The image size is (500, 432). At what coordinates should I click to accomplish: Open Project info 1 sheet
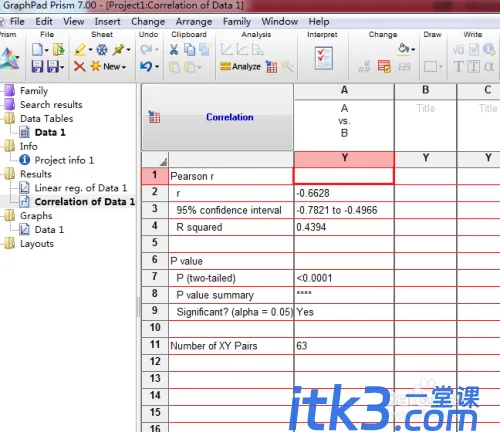[x=64, y=160]
